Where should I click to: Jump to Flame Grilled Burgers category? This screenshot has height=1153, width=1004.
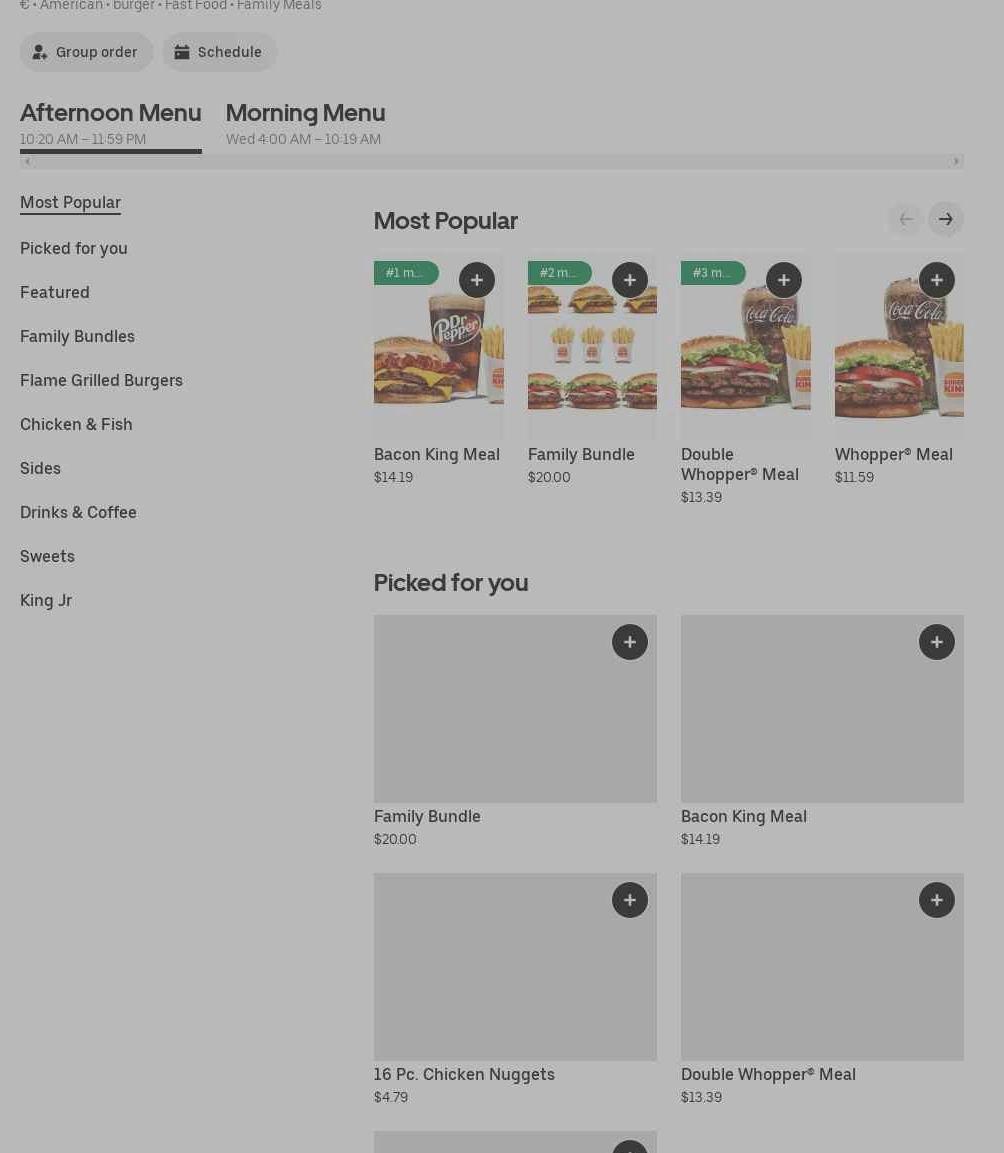(x=101, y=380)
